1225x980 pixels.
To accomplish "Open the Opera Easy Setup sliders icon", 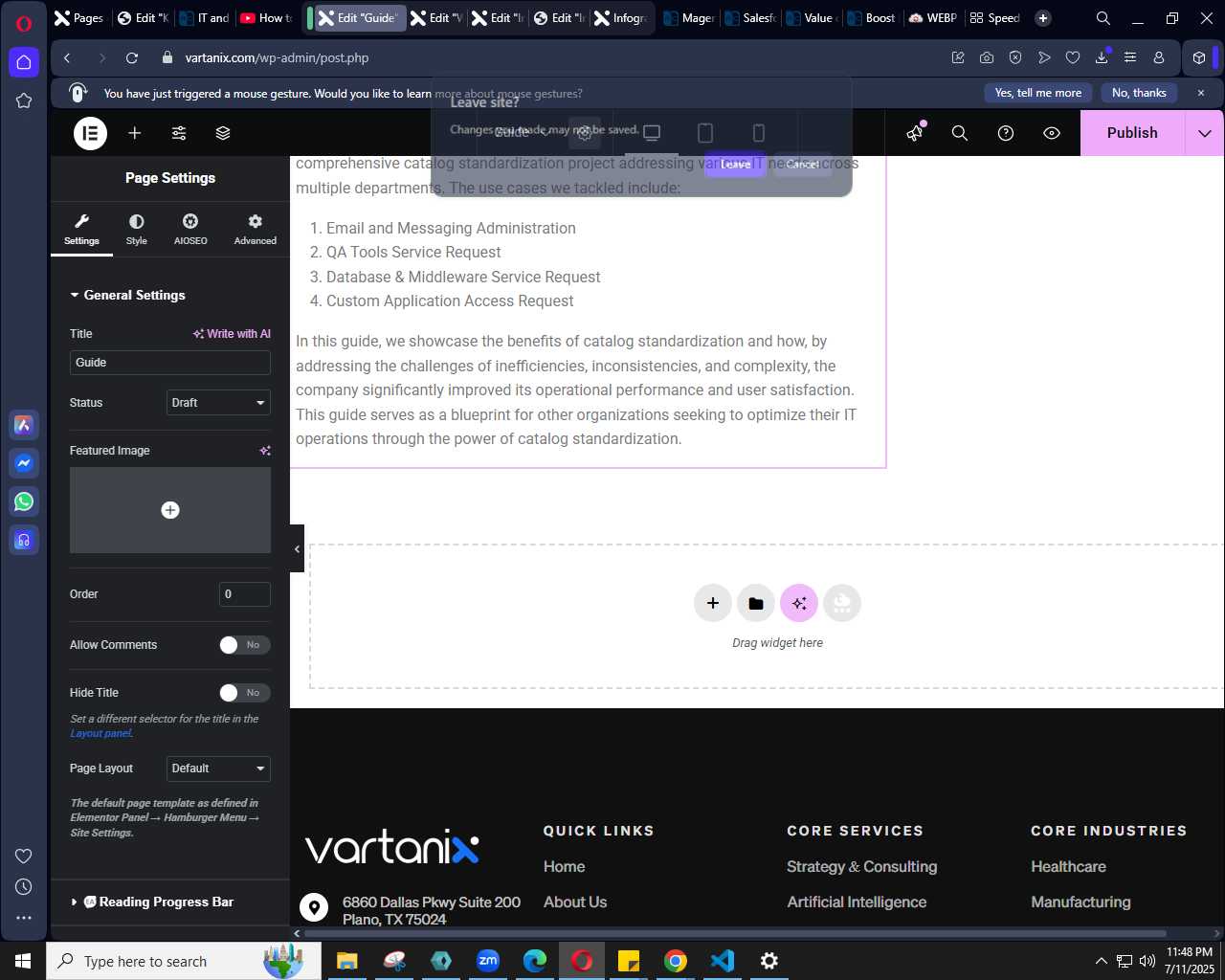I will coord(1130,57).
